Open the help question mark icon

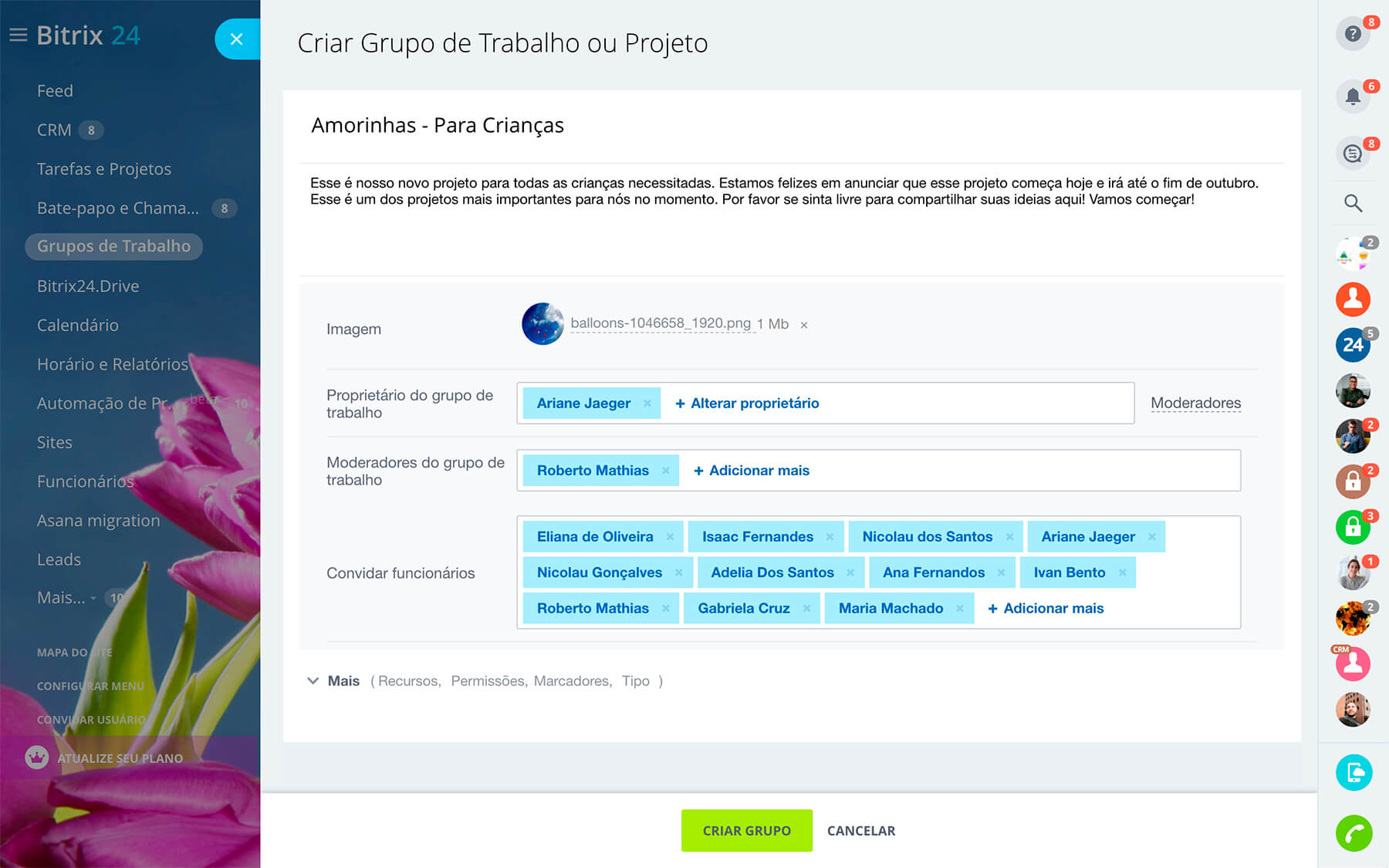tap(1352, 34)
